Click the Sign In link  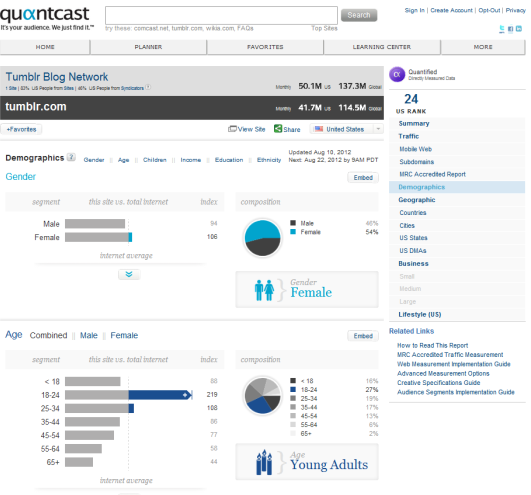pyautogui.click(x=415, y=10)
